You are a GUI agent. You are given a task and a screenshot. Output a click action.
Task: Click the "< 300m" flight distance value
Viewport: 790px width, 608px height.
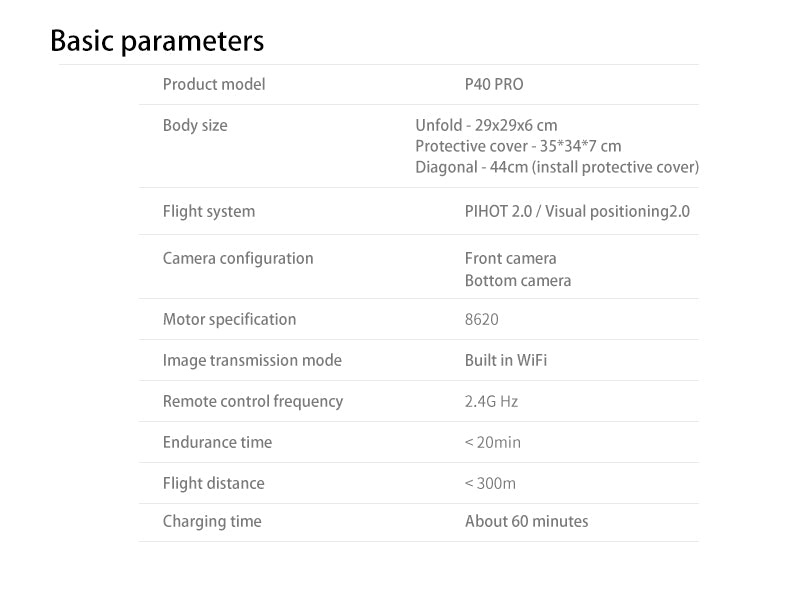tap(490, 483)
